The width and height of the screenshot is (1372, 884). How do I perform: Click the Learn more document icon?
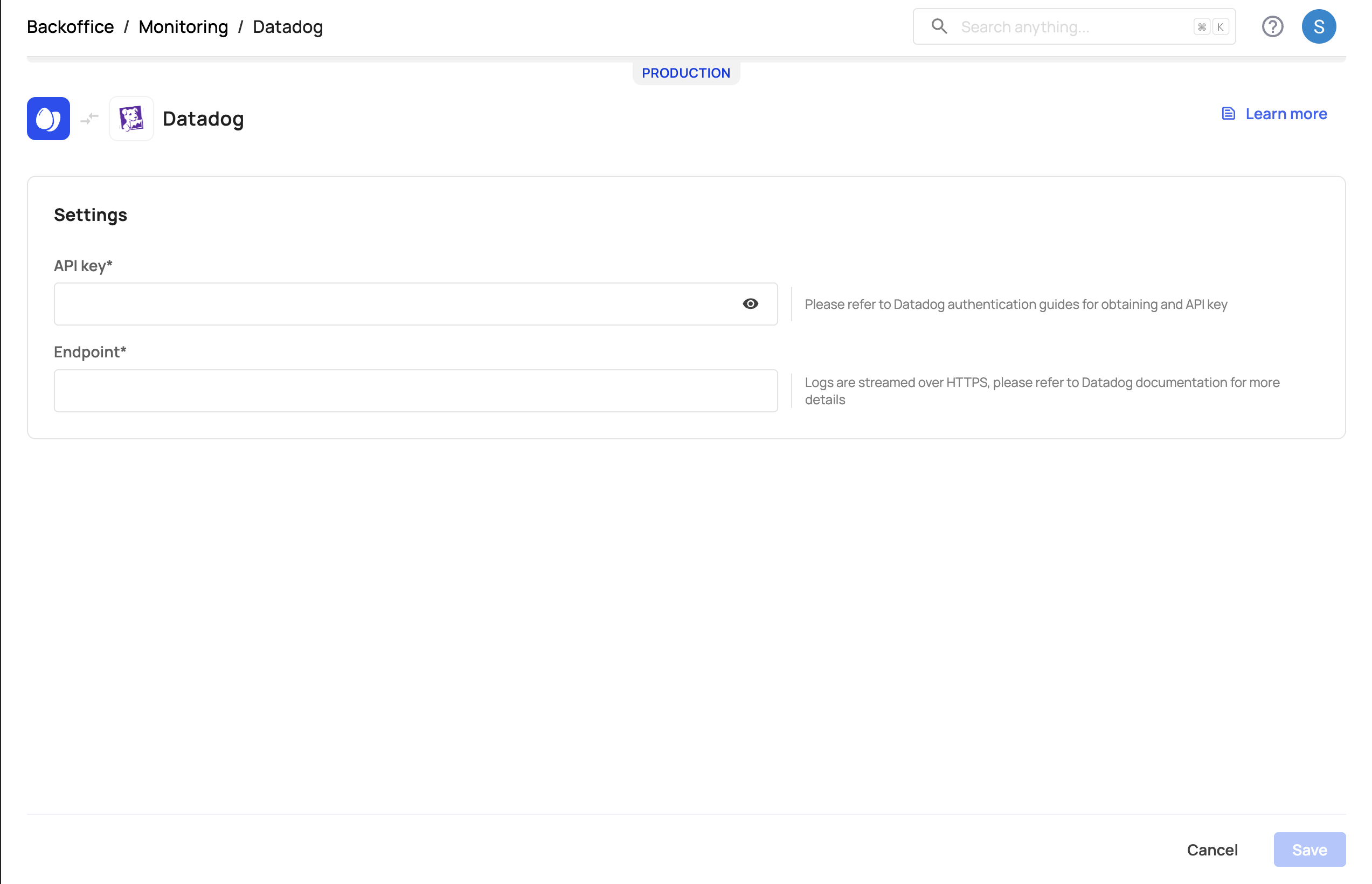click(x=1228, y=114)
